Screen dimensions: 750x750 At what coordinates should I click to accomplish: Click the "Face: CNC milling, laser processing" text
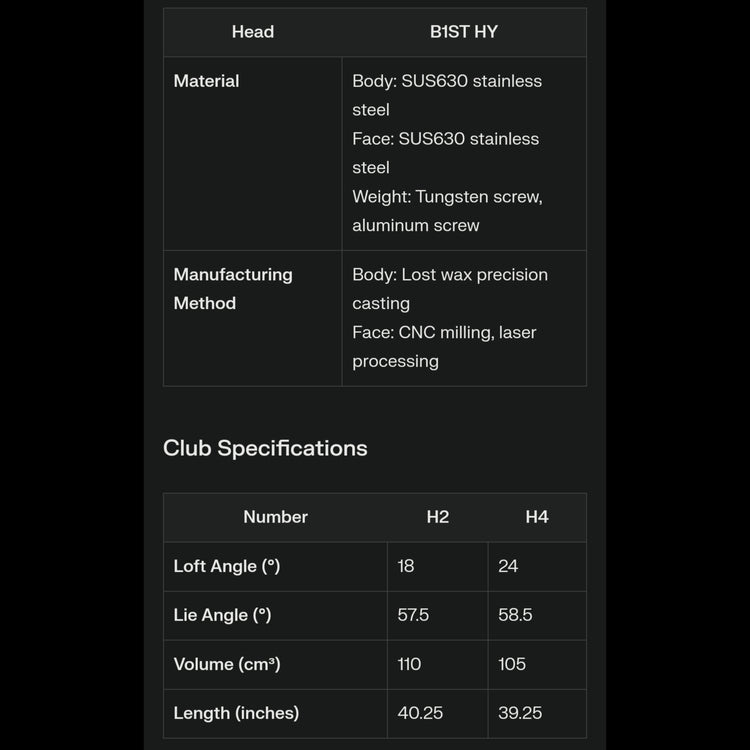444,346
